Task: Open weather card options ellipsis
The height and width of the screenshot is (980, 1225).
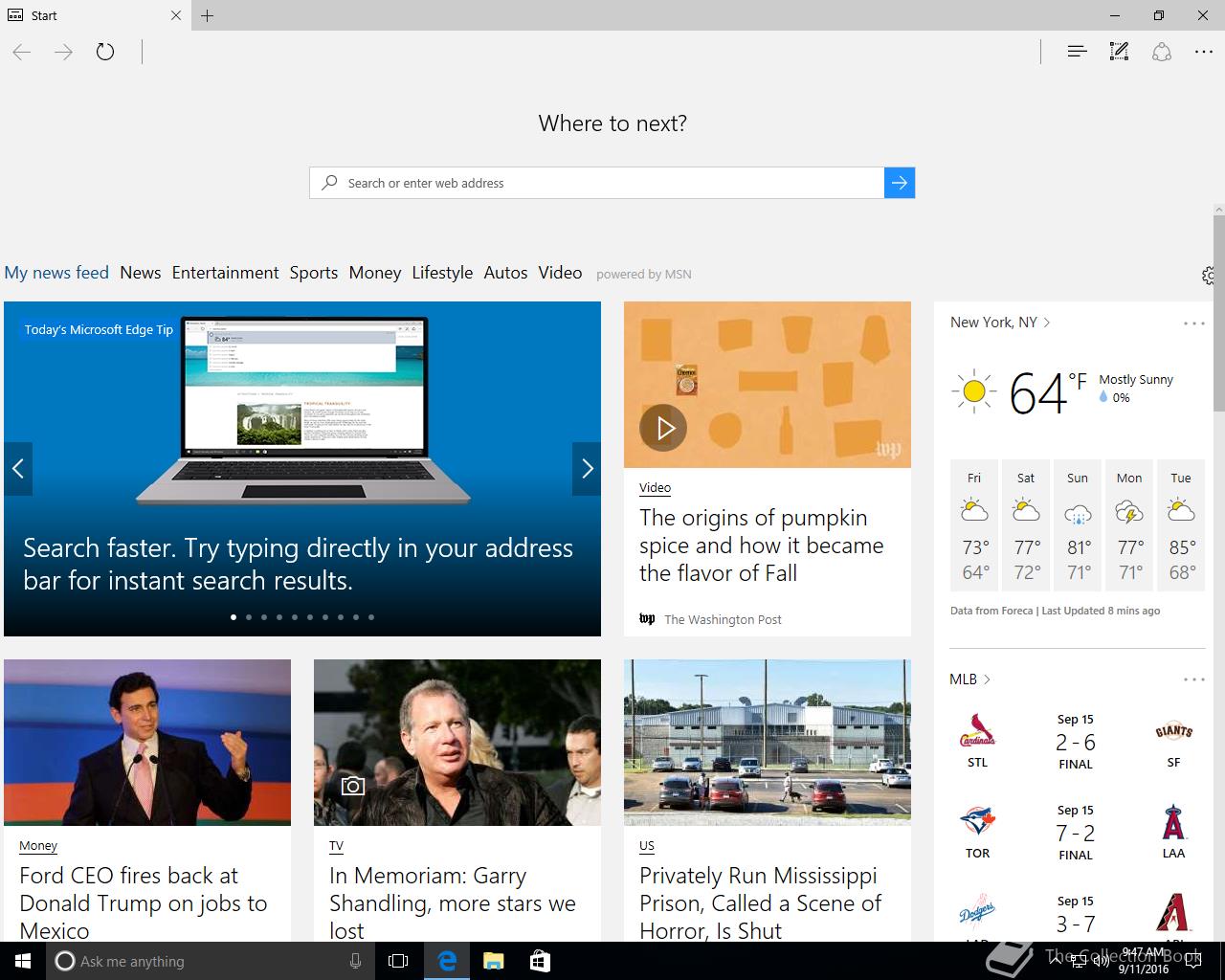Action: tap(1193, 323)
